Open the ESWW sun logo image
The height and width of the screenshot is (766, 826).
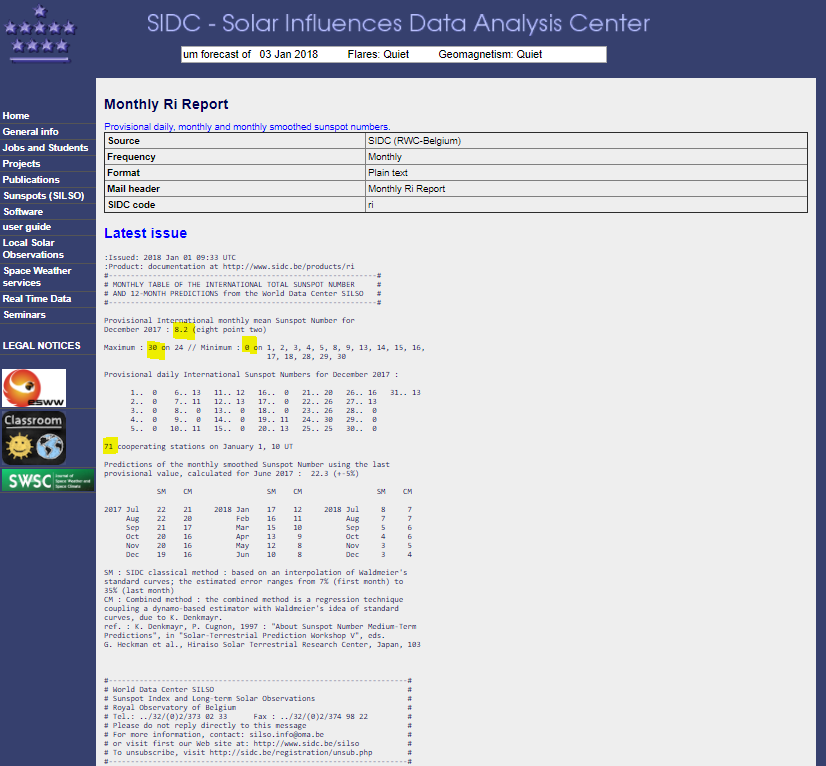click(34, 388)
